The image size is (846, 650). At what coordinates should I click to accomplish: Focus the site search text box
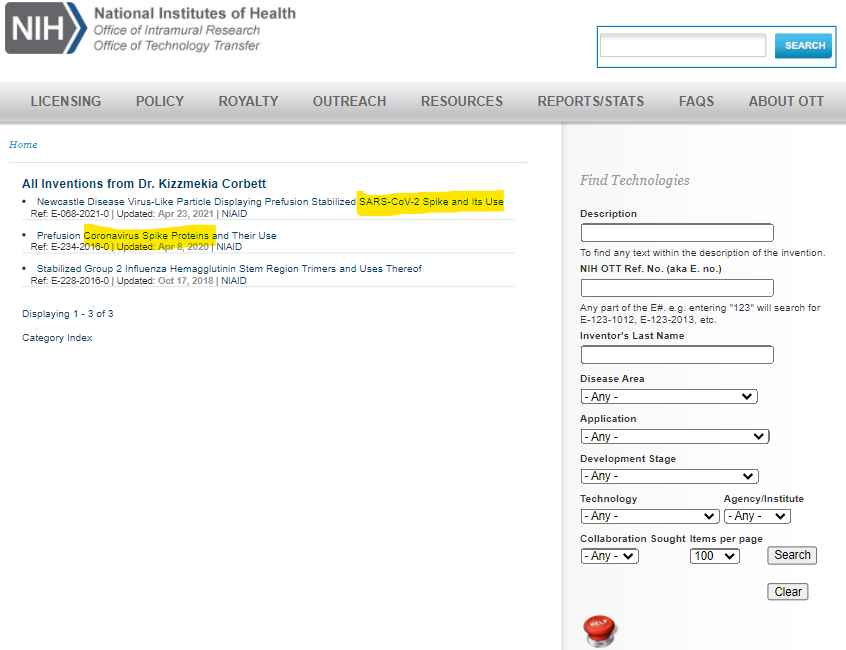coord(683,45)
